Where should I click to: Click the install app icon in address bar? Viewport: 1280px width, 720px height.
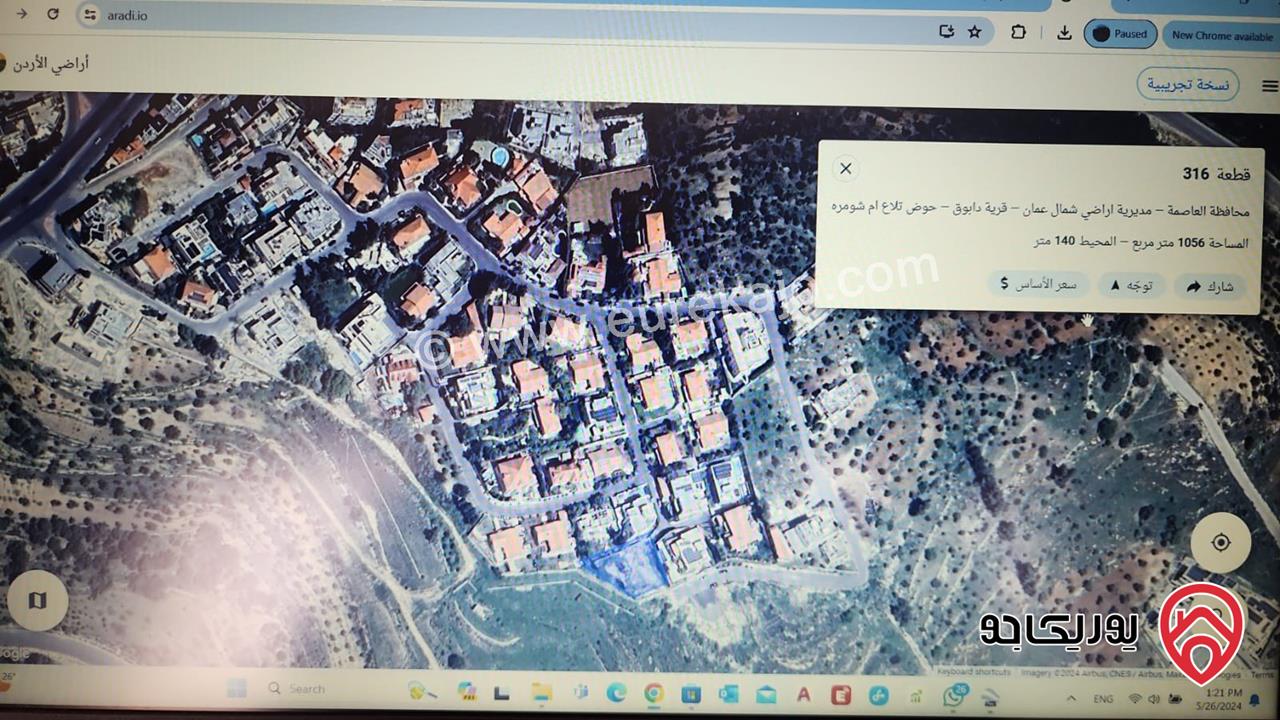click(946, 31)
